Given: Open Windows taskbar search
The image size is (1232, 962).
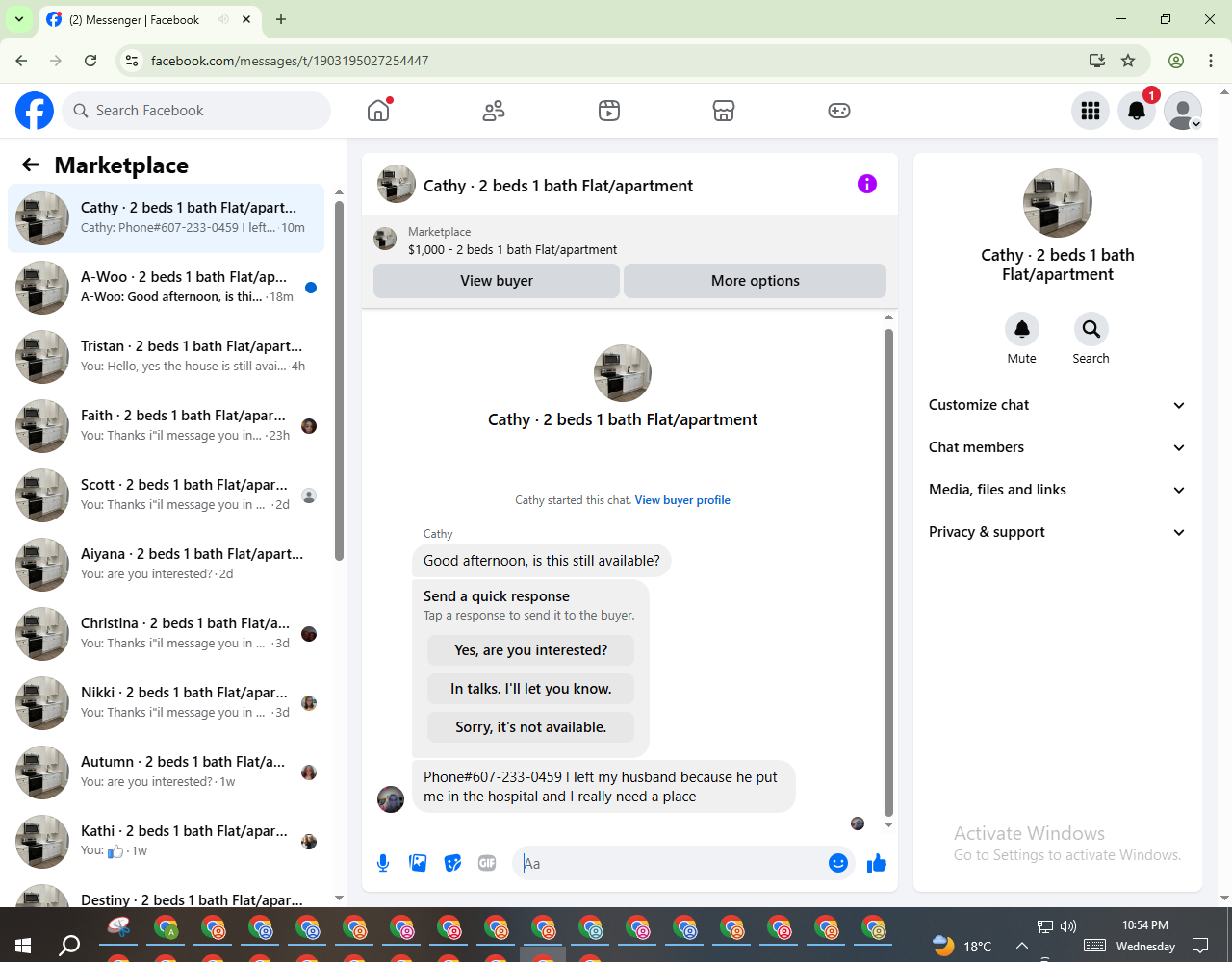Looking at the screenshot, I should tap(69, 946).
